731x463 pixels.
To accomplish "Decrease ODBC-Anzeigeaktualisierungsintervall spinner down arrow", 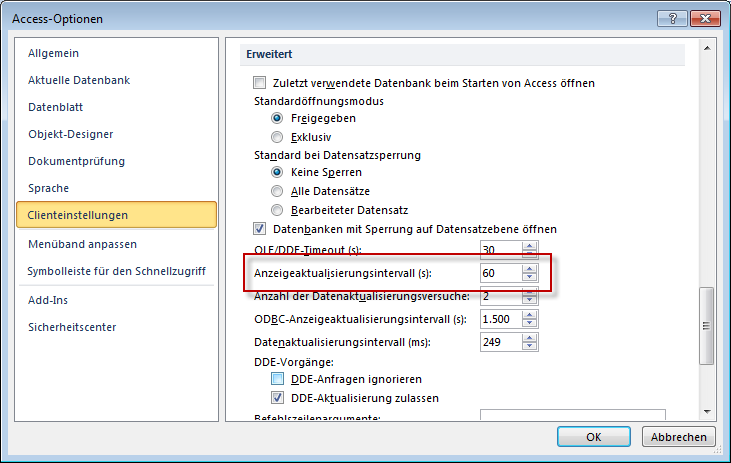I will tap(529, 324).
